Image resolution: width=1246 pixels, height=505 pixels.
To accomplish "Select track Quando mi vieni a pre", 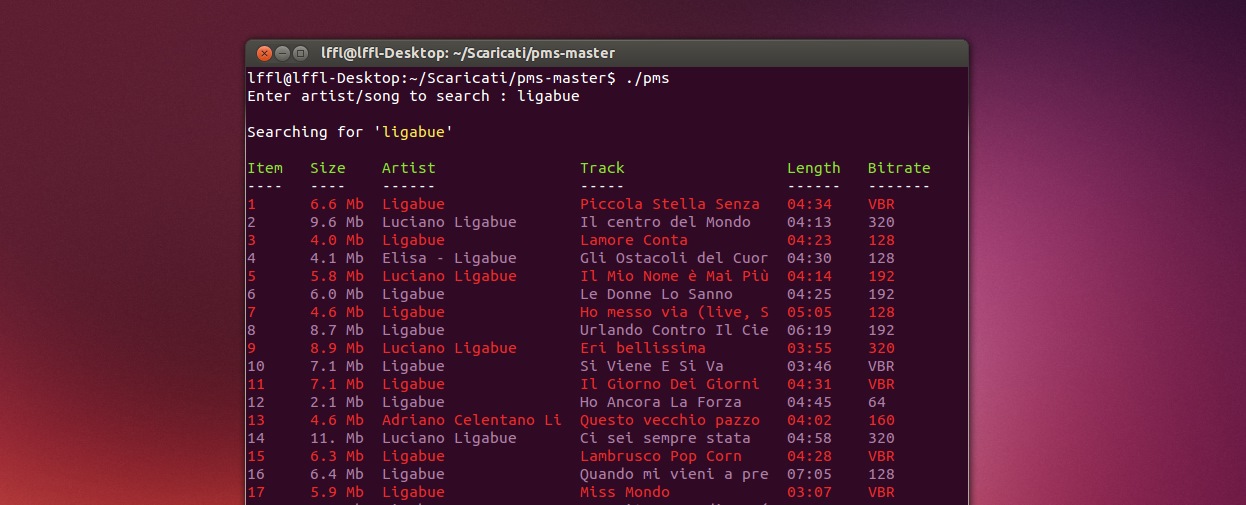I will click(x=674, y=474).
